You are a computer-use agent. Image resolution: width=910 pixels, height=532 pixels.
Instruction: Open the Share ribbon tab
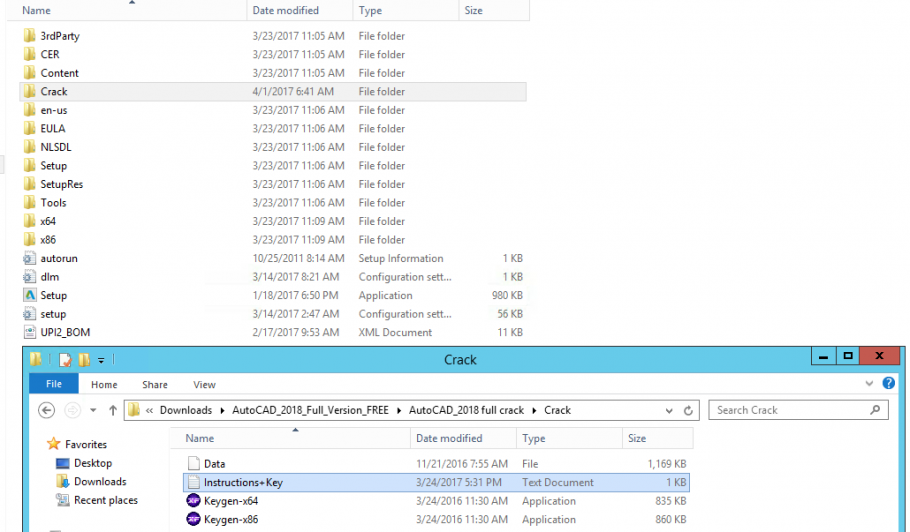click(154, 385)
